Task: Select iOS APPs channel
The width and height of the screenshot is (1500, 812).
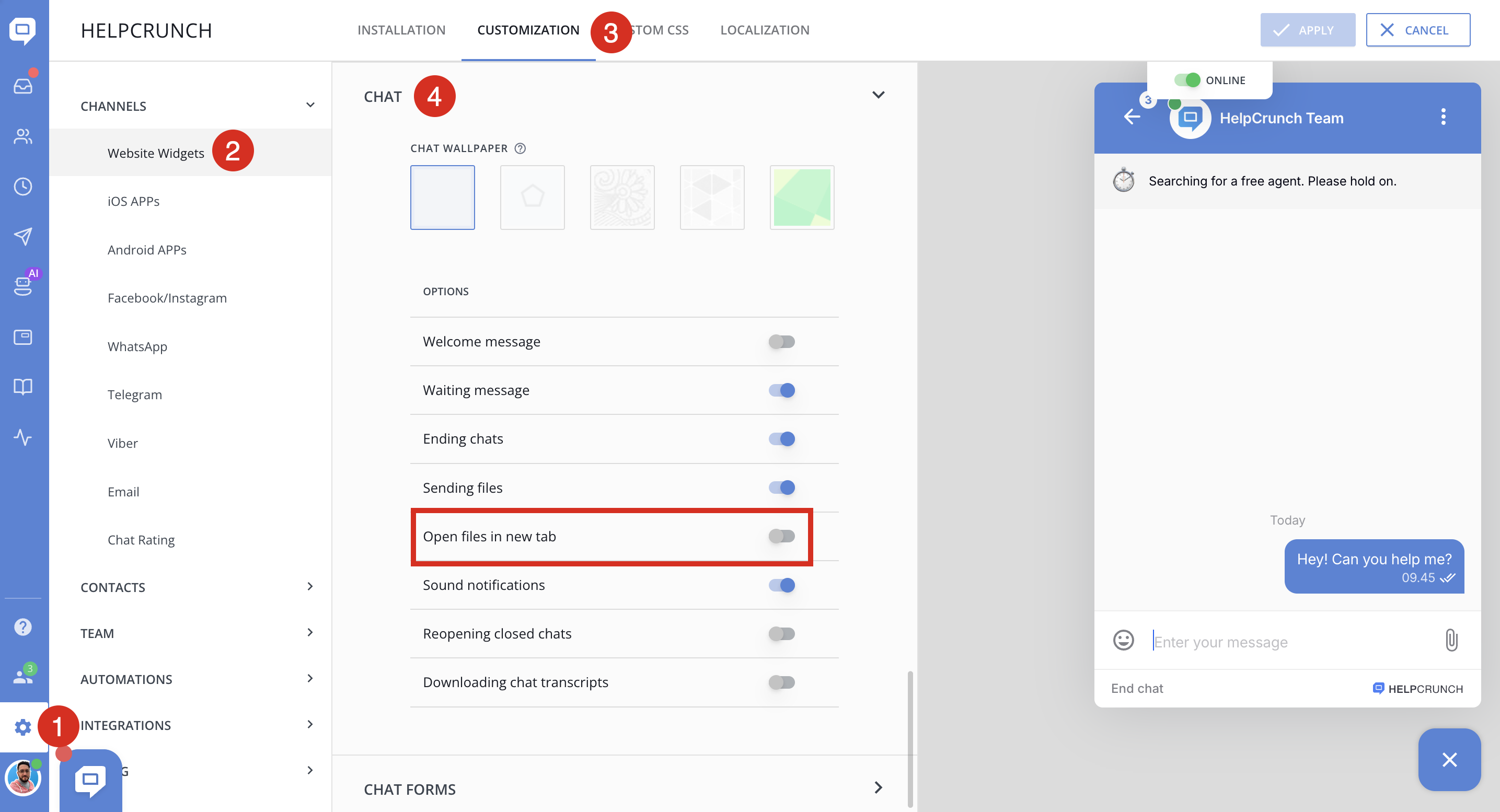Action: point(133,201)
